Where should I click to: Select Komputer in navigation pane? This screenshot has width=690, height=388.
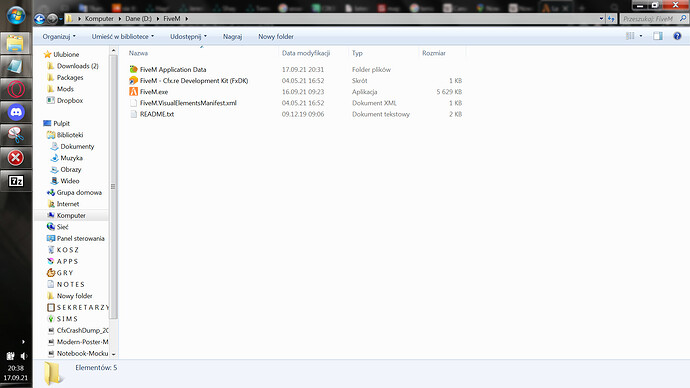(x=71, y=216)
